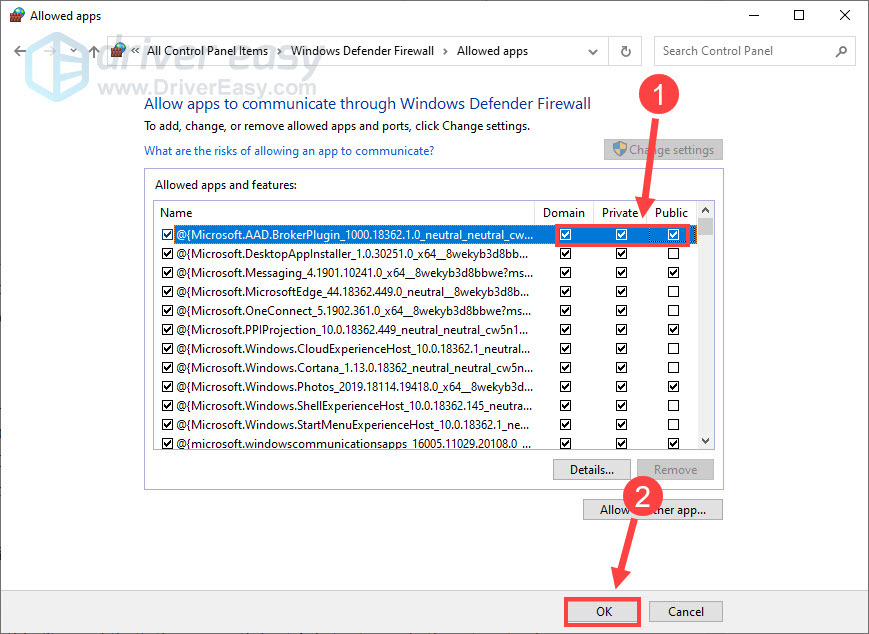Image resolution: width=869 pixels, height=634 pixels.
Task: Go to All Control Panel Items breadcrumb
Action: pyautogui.click(x=207, y=51)
